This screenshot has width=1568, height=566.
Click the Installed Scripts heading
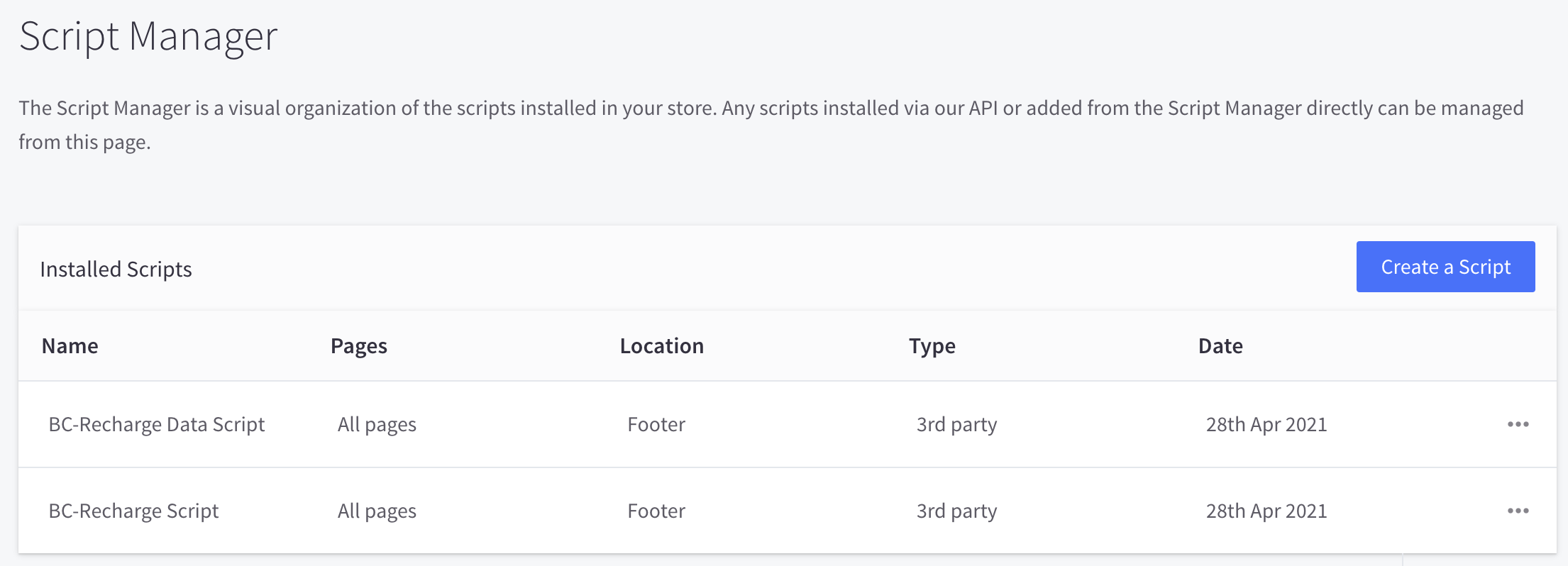[116, 269]
